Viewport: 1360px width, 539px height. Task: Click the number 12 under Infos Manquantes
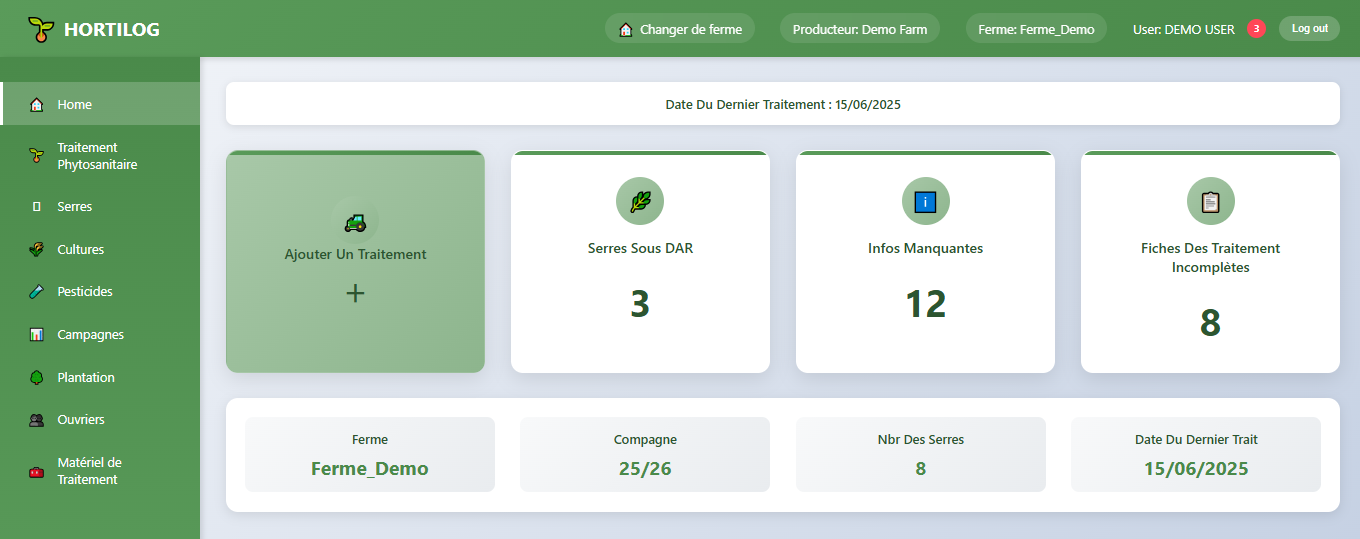926,304
